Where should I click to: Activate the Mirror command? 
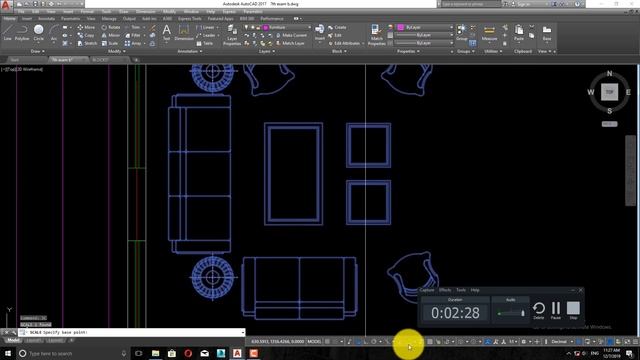click(x=111, y=36)
